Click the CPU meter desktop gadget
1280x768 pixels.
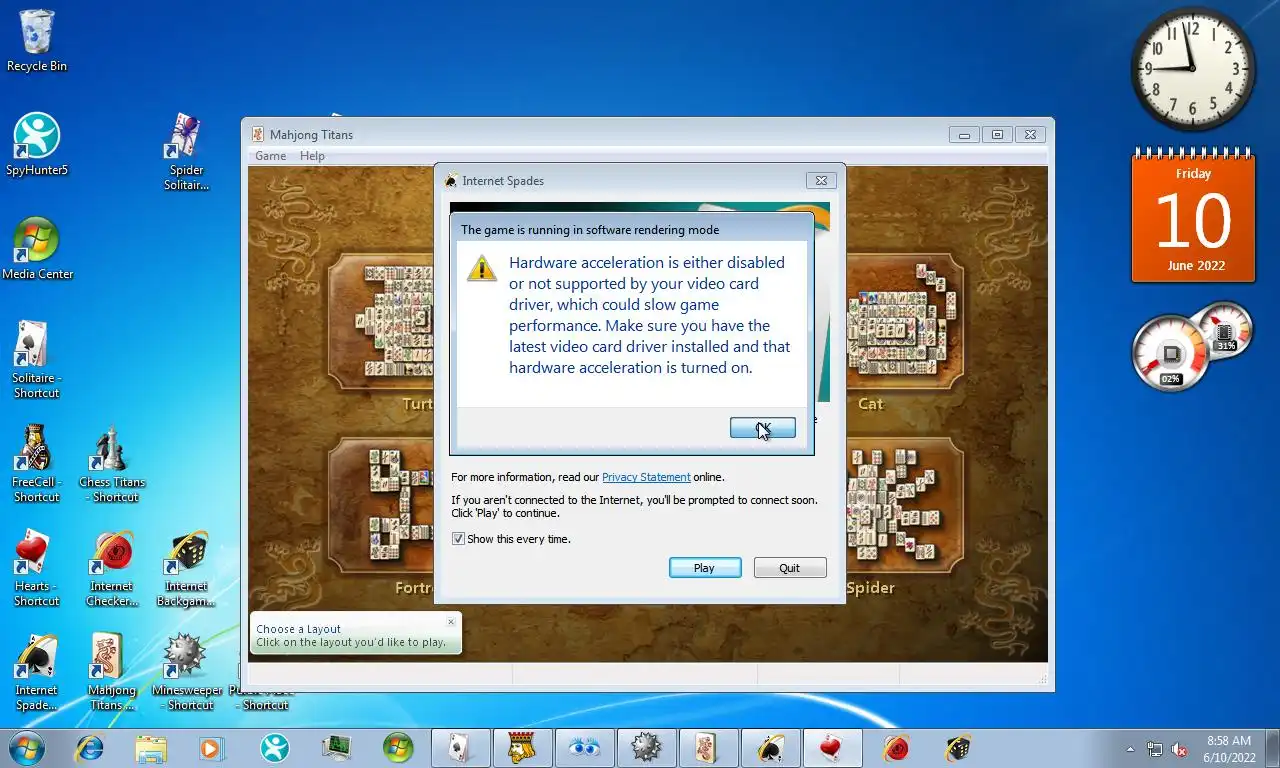(x=1192, y=346)
